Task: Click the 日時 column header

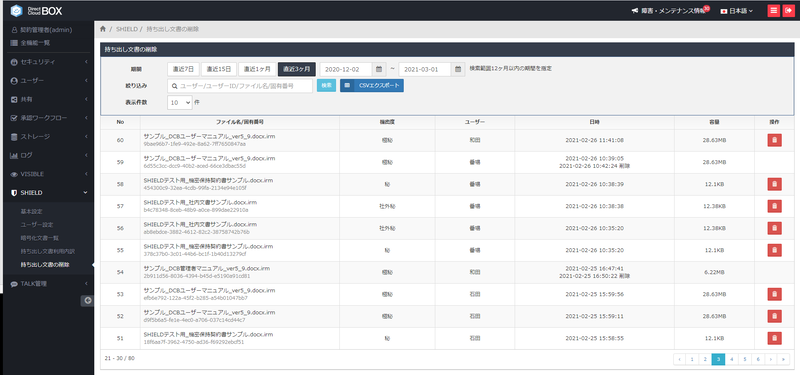Action: tap(594, 122)
